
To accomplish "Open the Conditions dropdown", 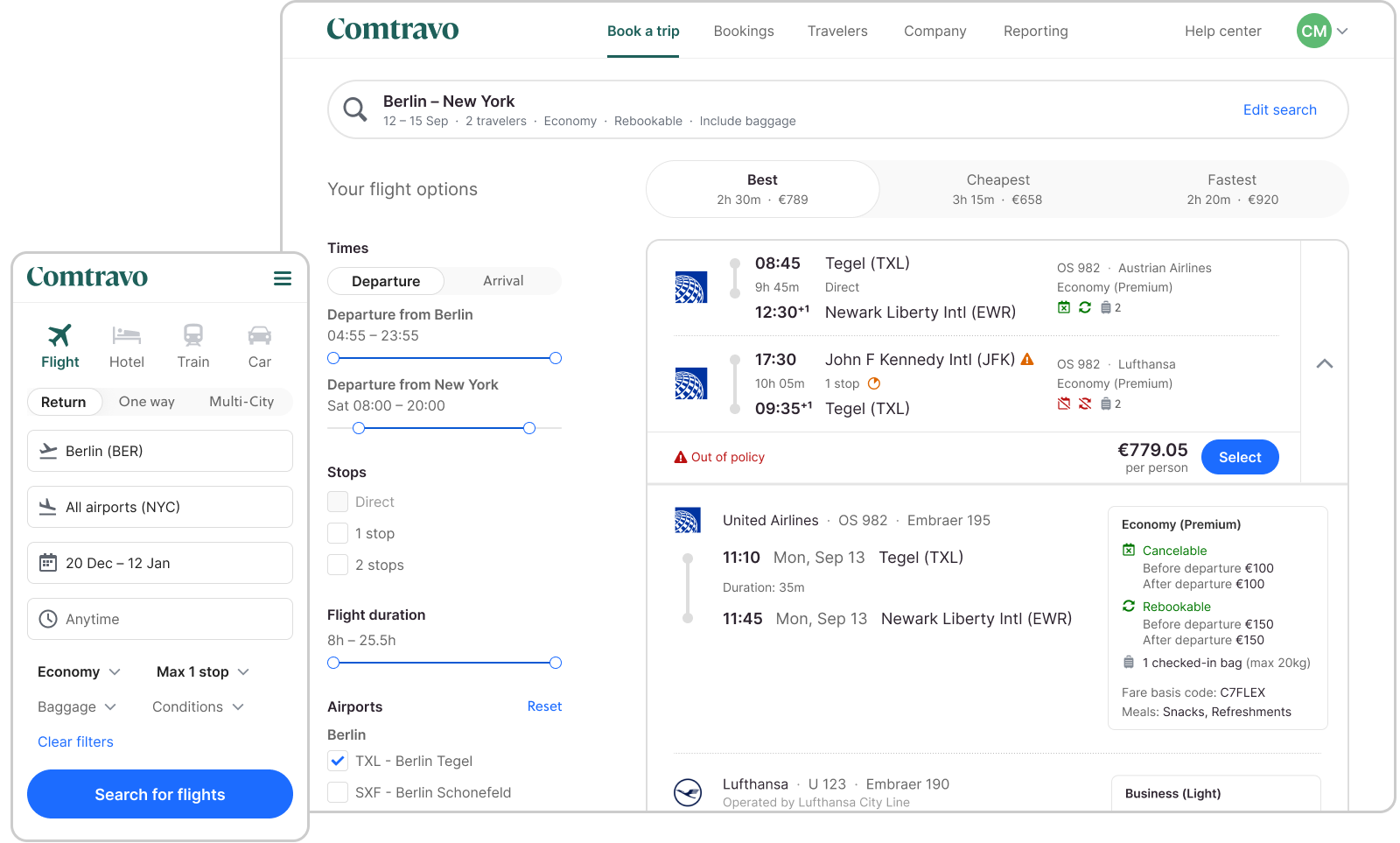I will pyautogui.click(x=198, y=706).
